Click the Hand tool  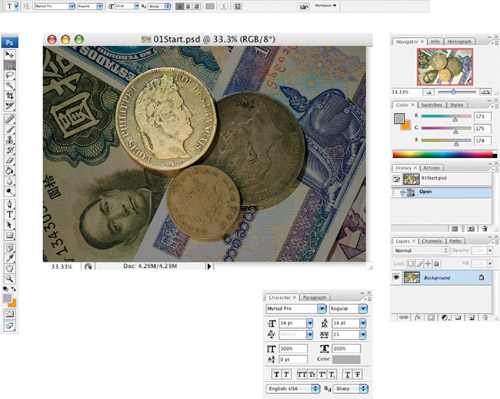tap(10, 268)
